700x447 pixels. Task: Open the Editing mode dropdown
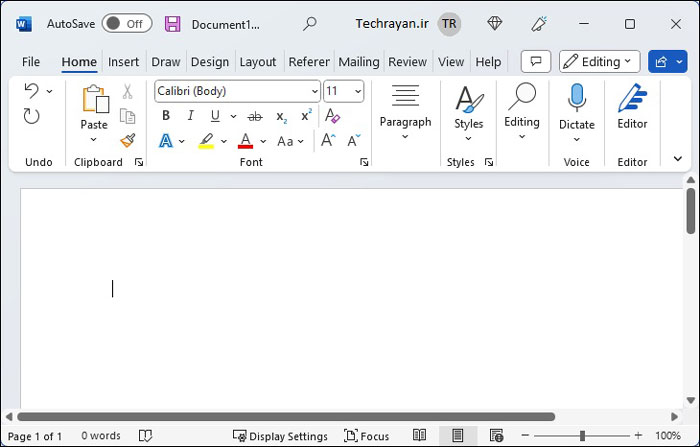600,61
